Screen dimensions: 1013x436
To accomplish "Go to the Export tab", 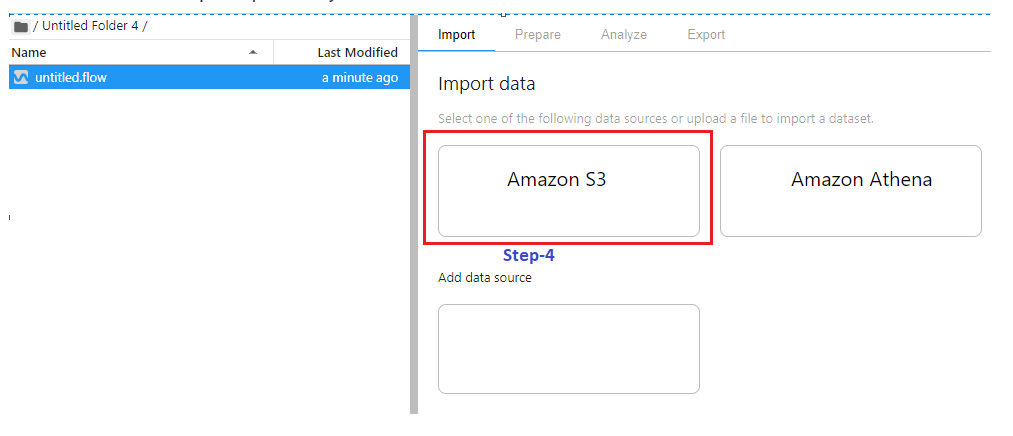I will [706, 35].
